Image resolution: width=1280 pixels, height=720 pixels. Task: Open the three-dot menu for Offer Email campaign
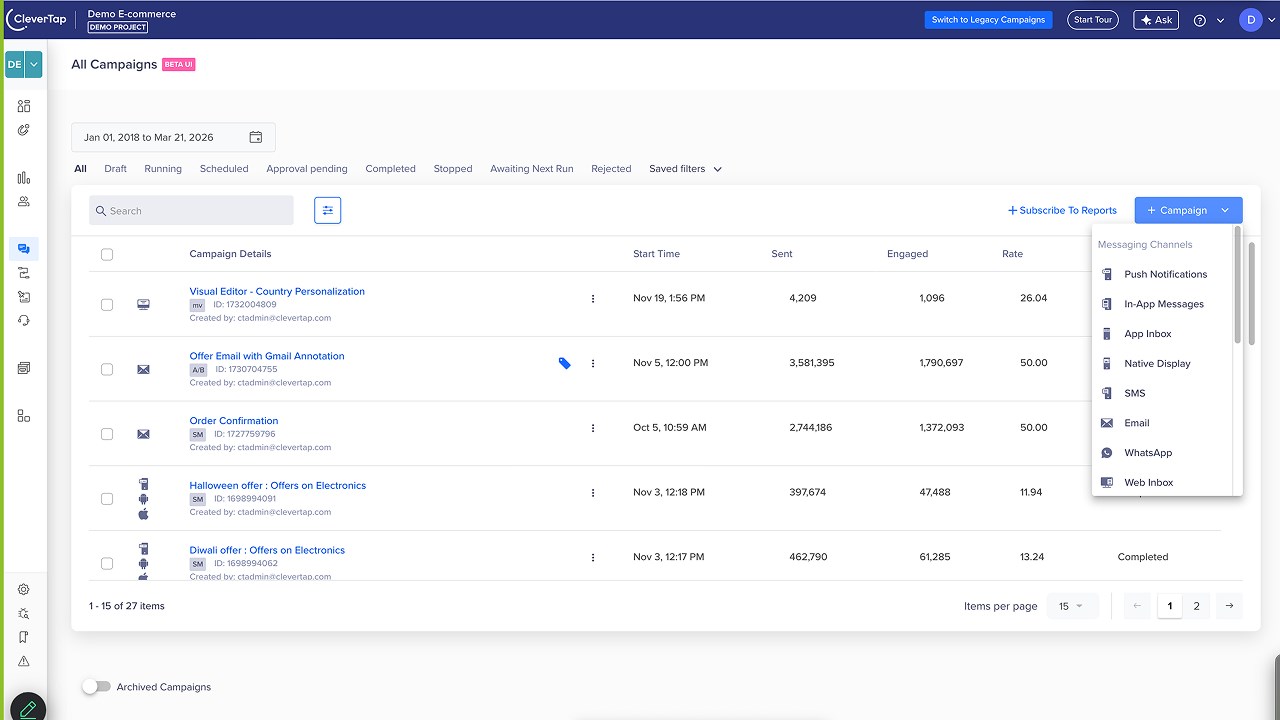click(x=593, y=363)
